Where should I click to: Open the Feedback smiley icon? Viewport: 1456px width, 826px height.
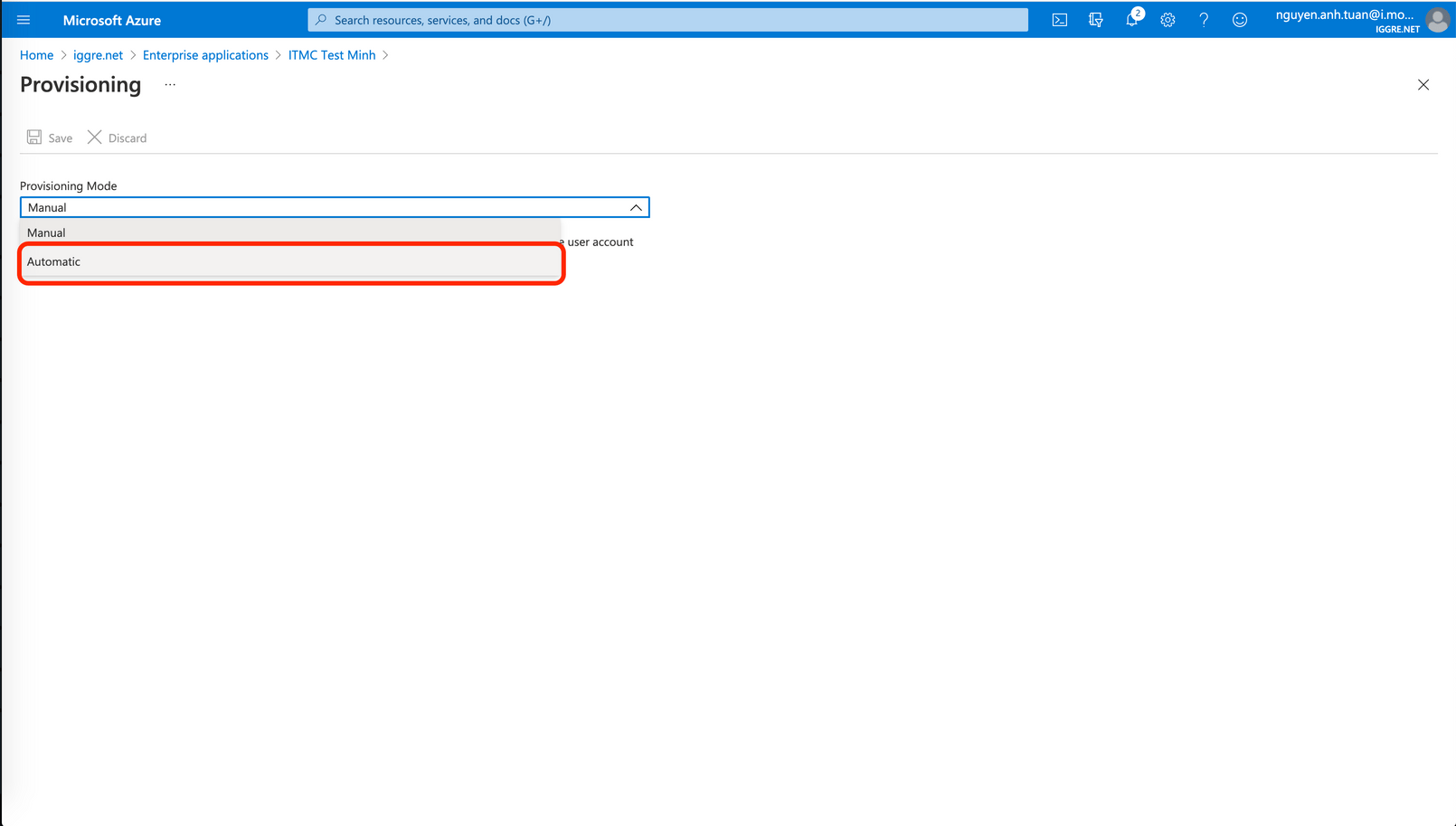1240,20
